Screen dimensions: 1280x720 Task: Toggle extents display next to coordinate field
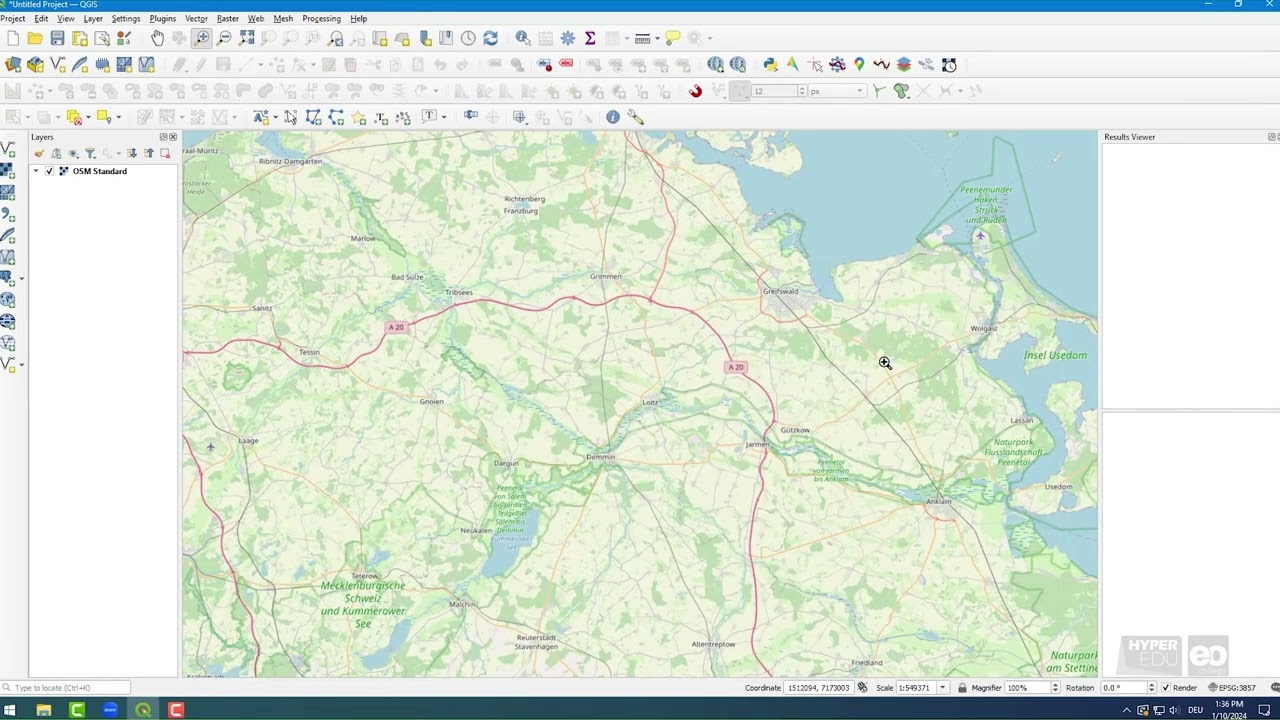(x=862, y=688)
